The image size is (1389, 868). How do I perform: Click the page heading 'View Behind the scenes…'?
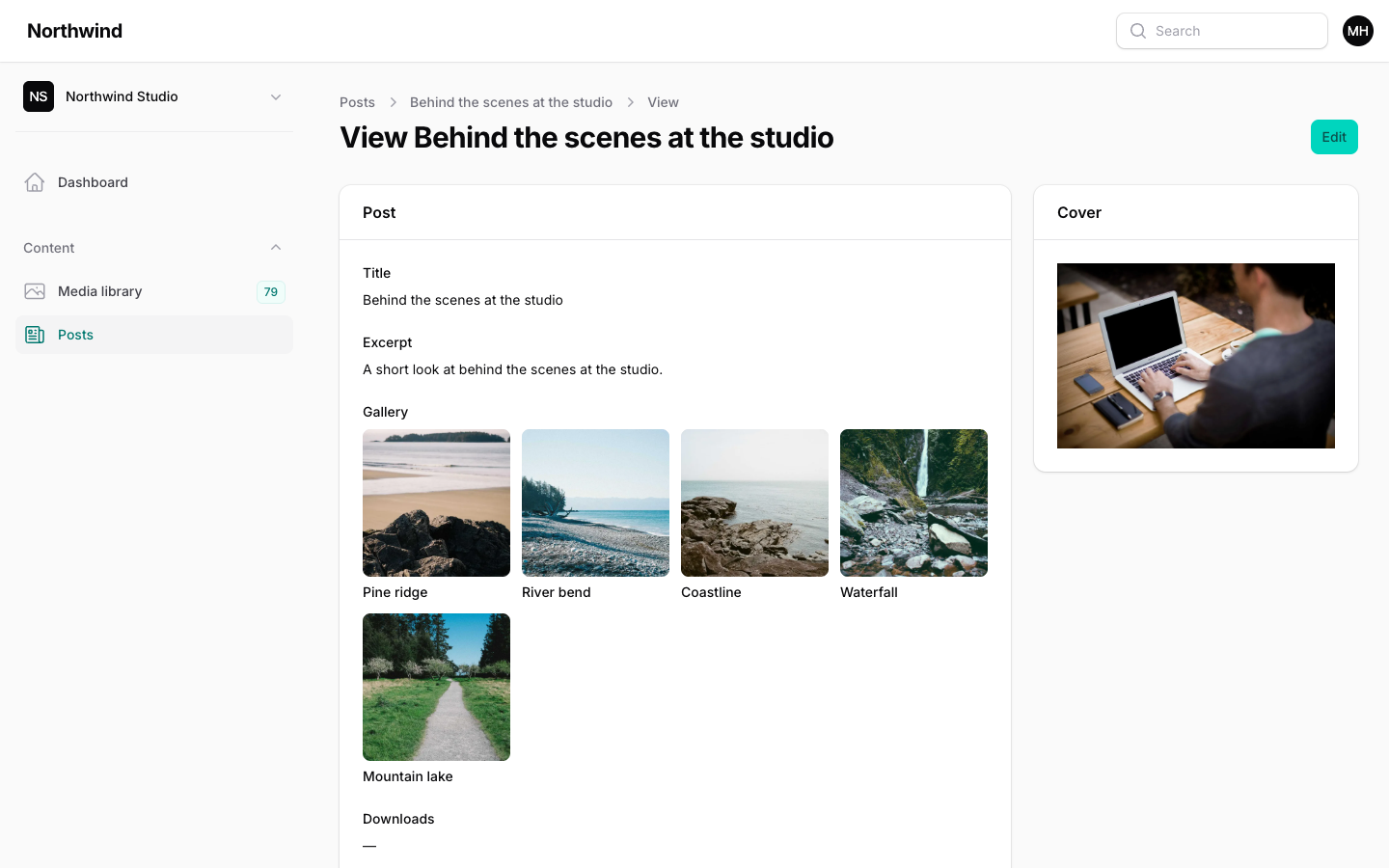[586, 137]
